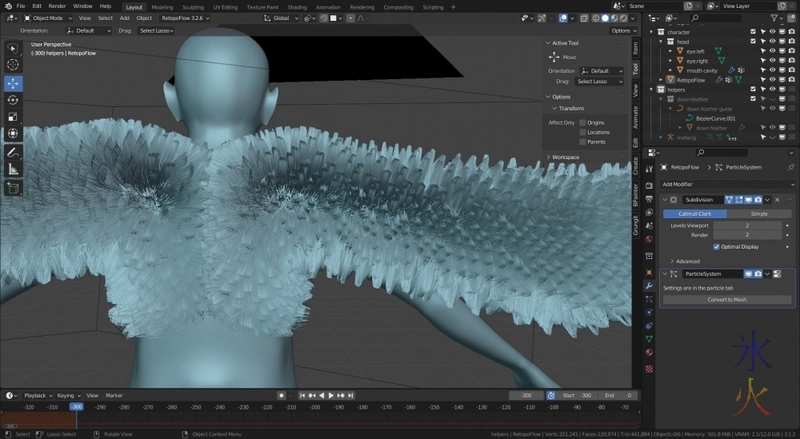Switch to the Shading workspace tab

pyautogui.click(x=297, y=7)
